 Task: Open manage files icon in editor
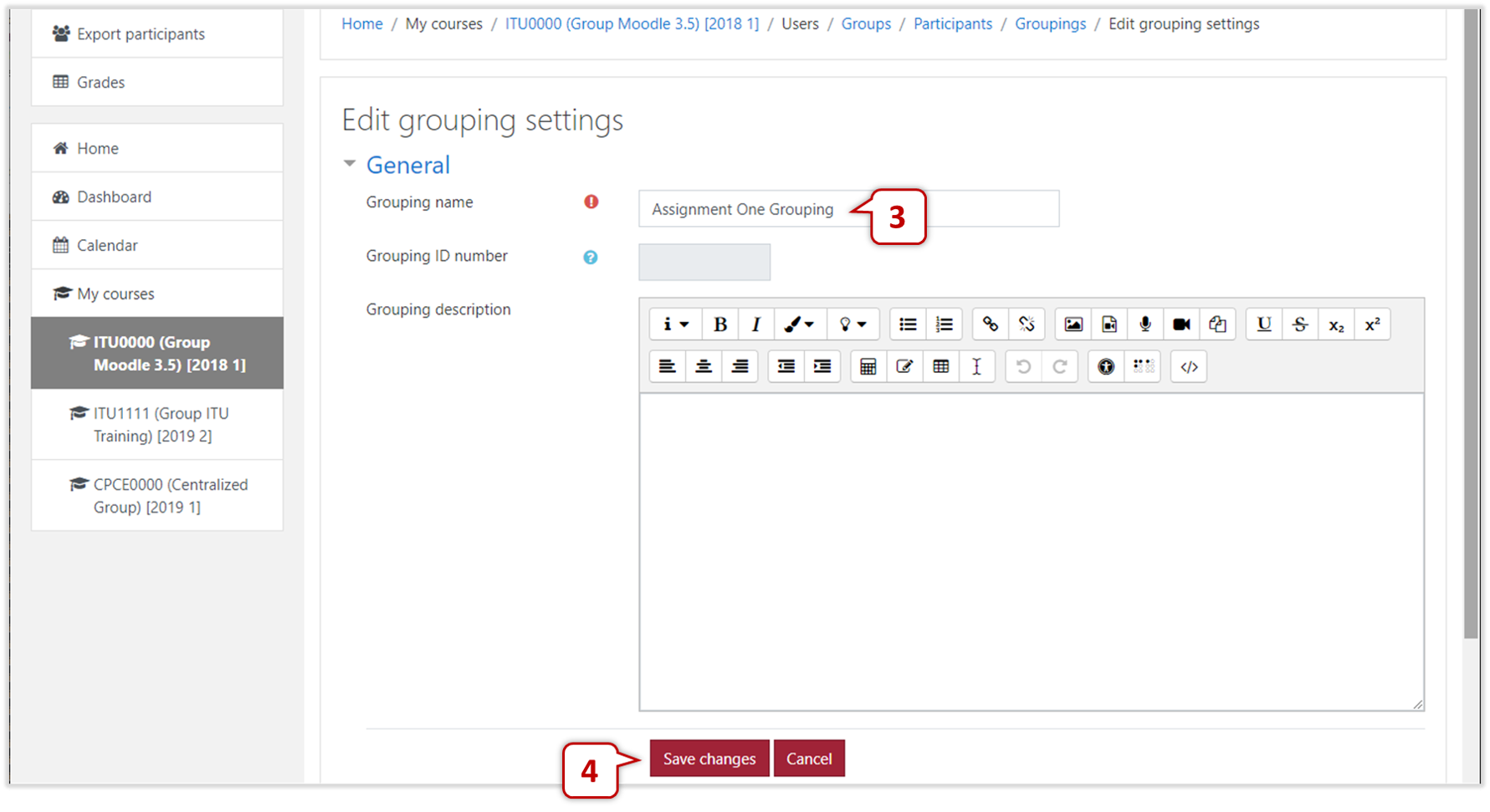coord(1217,324)
